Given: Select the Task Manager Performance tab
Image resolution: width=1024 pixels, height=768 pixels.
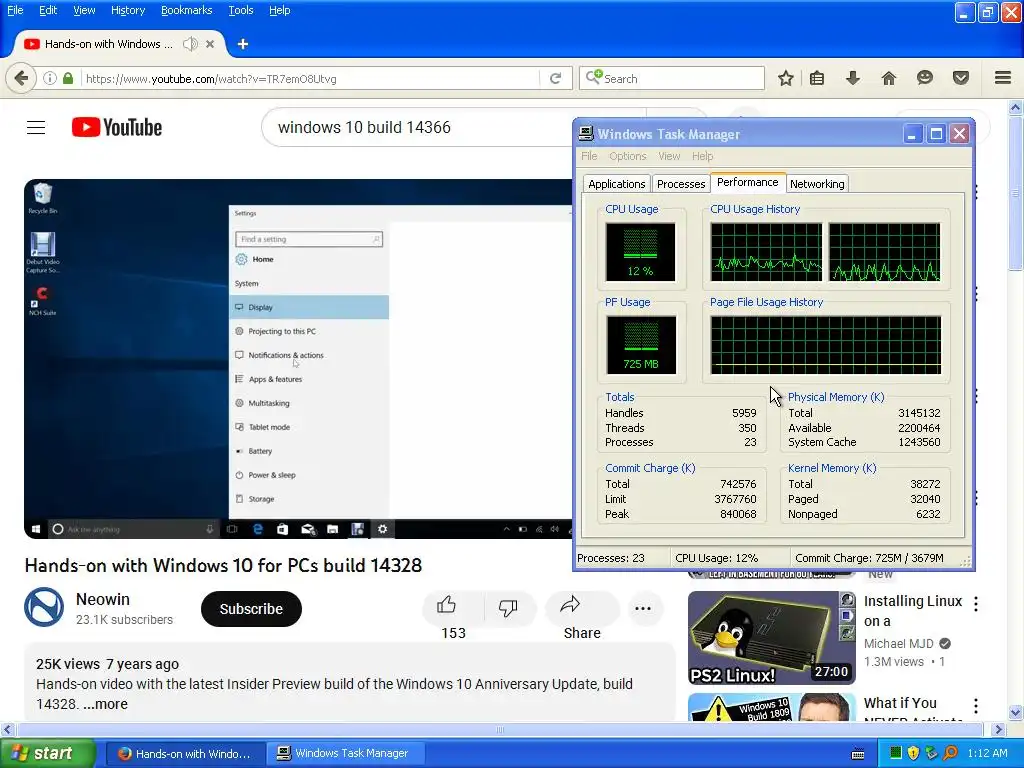Looking at the screenshot, I should pos(748,182).
